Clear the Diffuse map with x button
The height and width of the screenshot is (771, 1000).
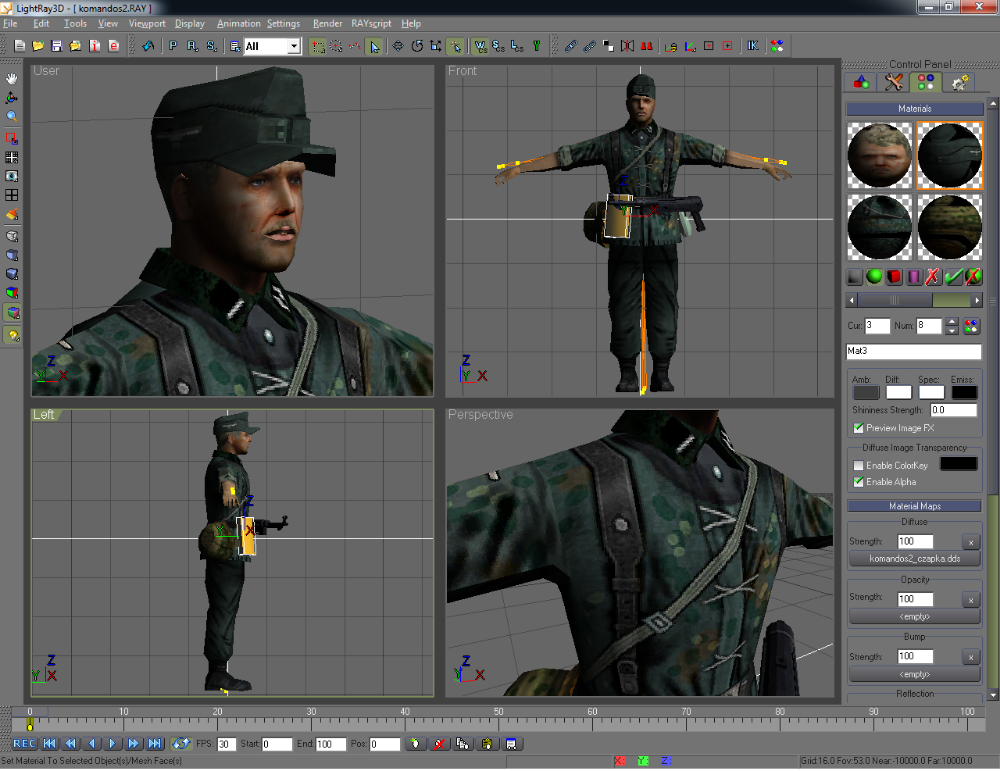point(971,542)
